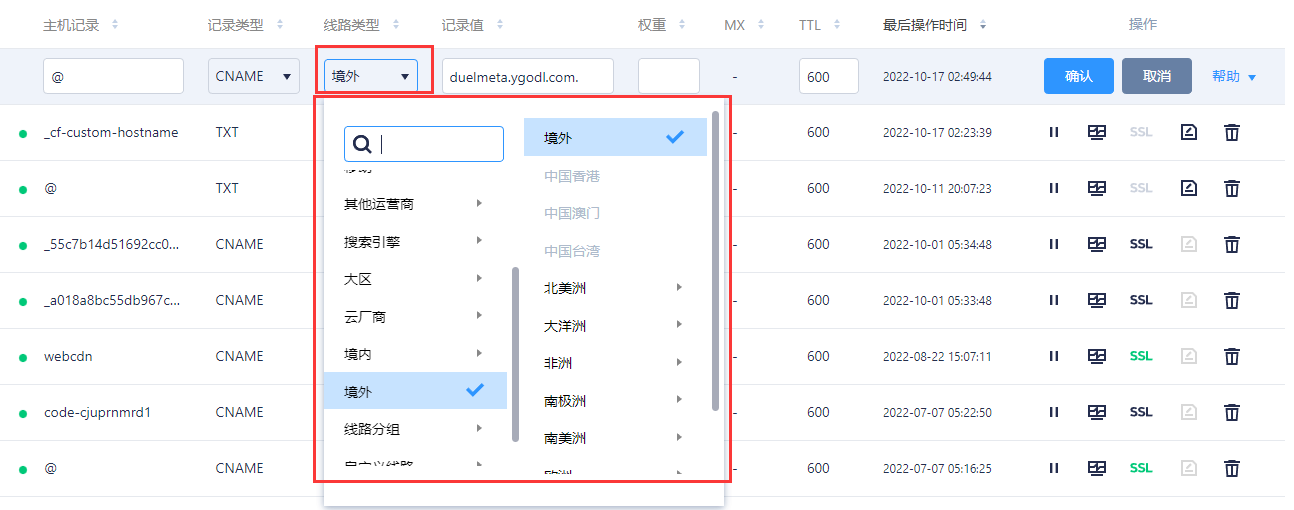Image resolution: width=1294 pixels, height=510 pixels.
Task: Click the record value field duelmeta.ygodl.com.
Action: pyautogui.click(x=528, y=76)
